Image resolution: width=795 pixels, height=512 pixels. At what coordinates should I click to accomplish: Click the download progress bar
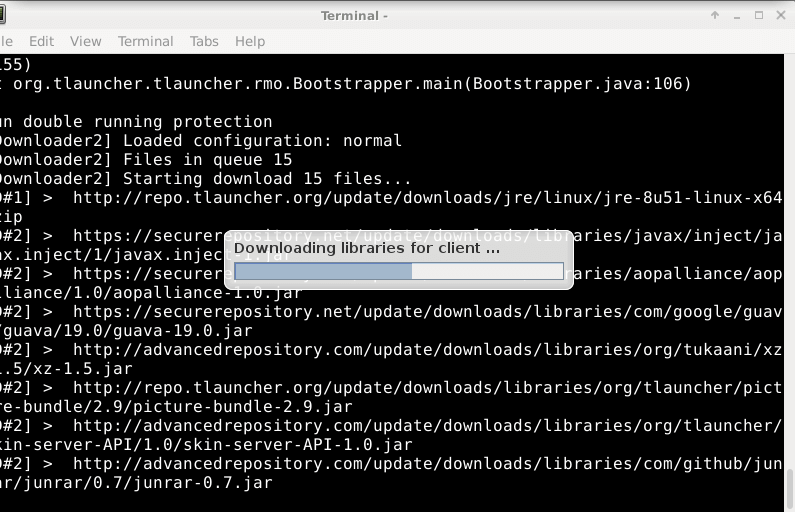(x=399, y=271)
